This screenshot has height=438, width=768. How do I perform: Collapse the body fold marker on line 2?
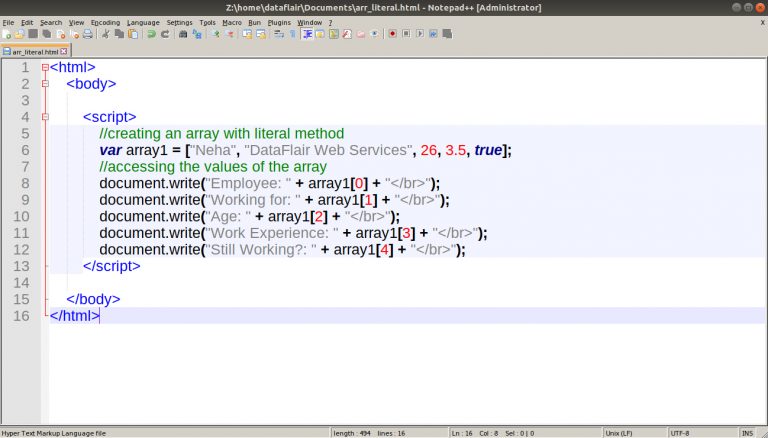[45, 84]
